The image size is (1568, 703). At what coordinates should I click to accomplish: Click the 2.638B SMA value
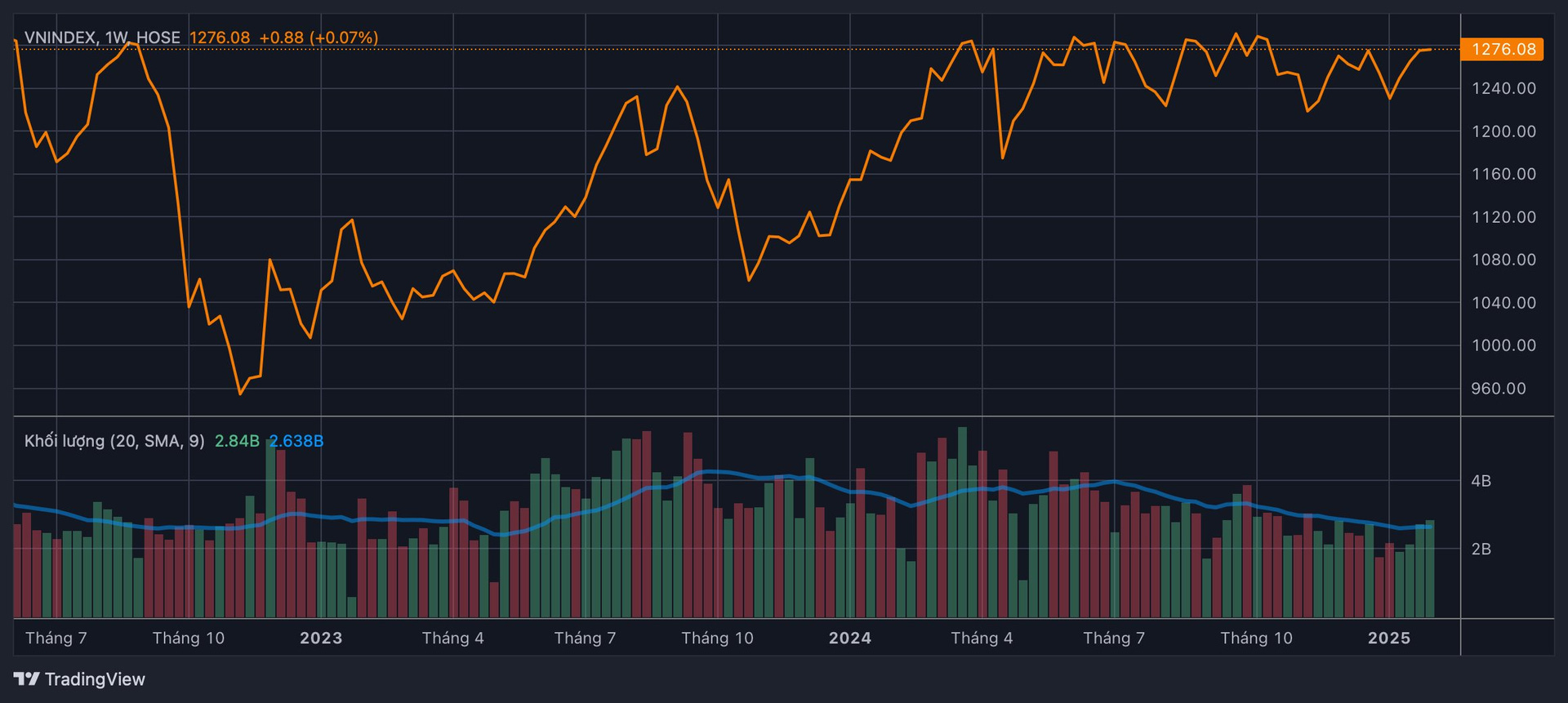click(296, 441)
